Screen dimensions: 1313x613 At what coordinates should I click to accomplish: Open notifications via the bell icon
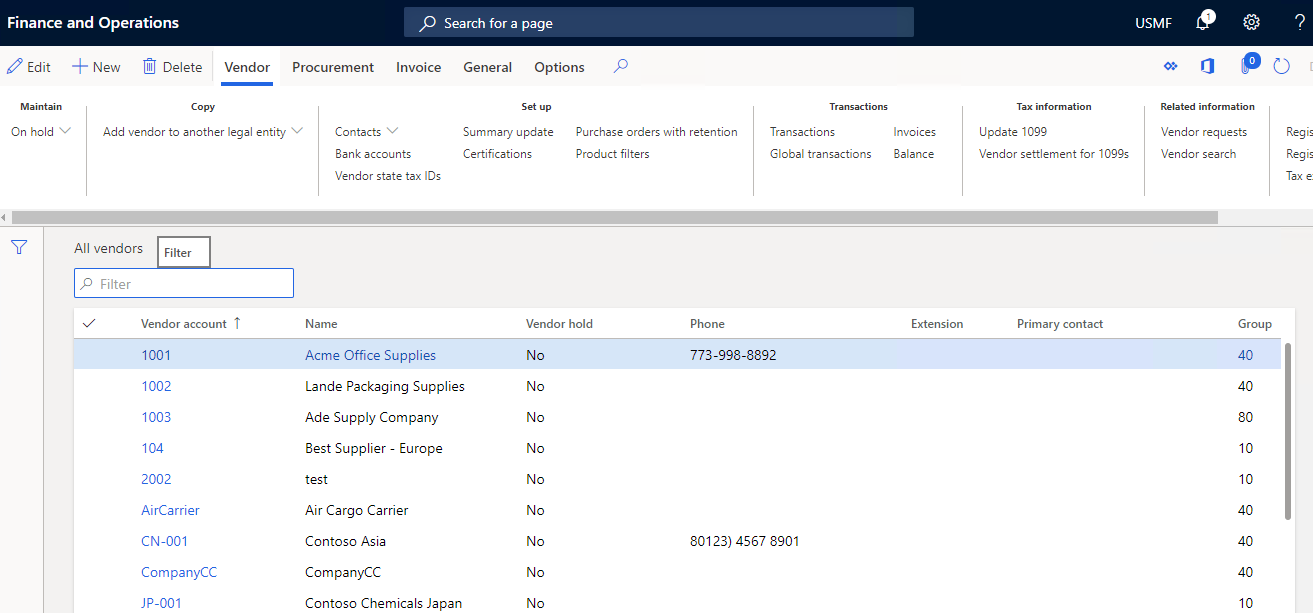tap(1203, 20)
